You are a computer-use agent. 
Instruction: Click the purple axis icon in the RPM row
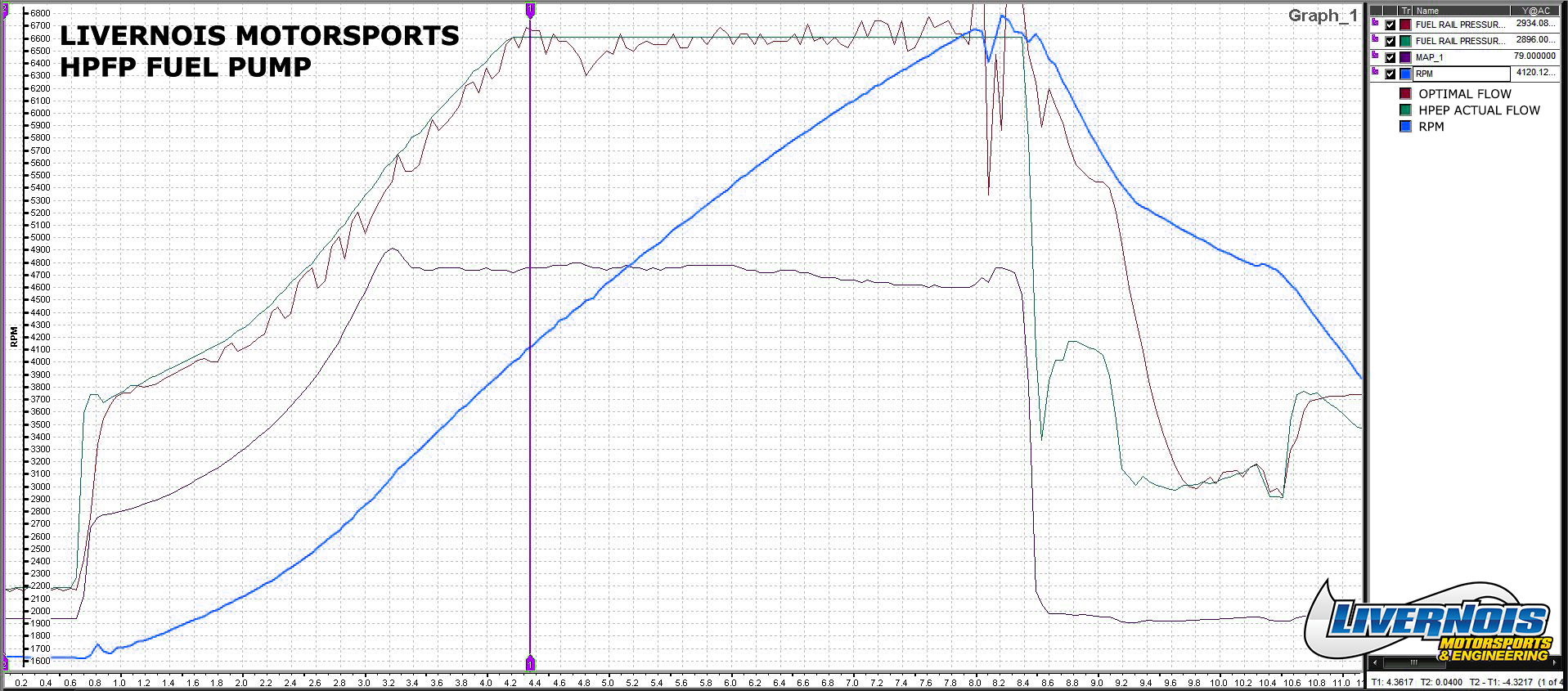(1376, 73)
